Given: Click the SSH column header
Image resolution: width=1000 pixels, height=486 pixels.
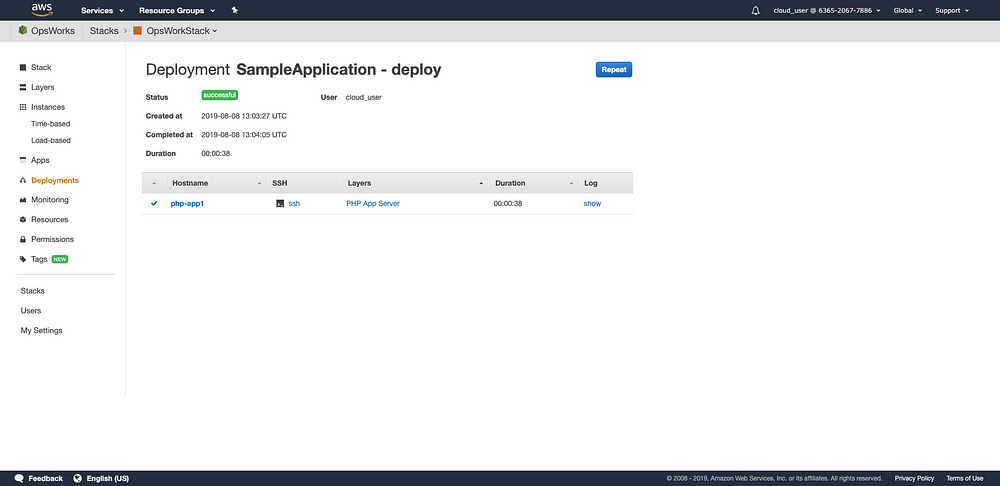Looking at the screenshot, I should tap(279, 183).
